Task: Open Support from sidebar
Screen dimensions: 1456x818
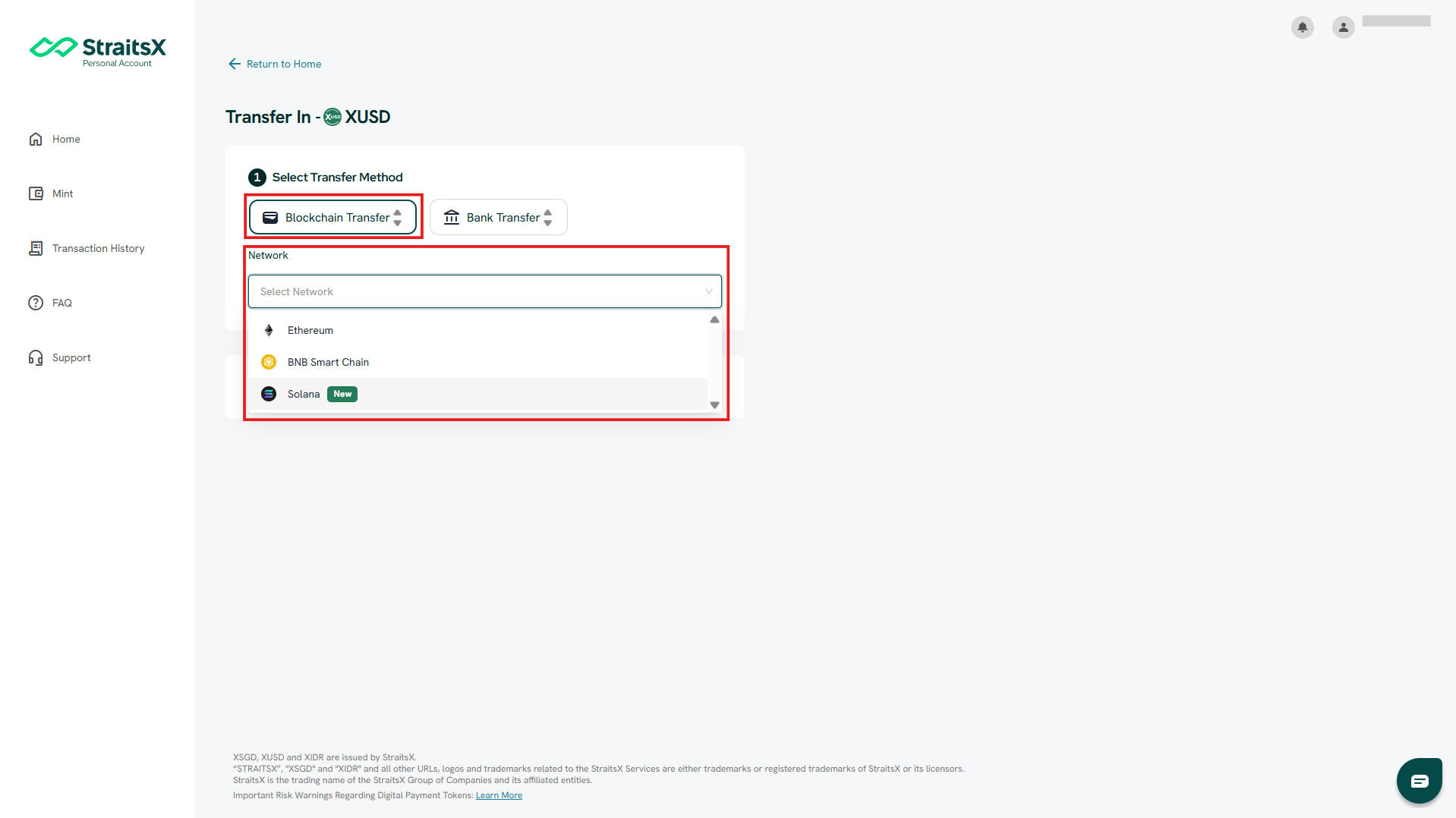Action: click(x=71, y=357)
